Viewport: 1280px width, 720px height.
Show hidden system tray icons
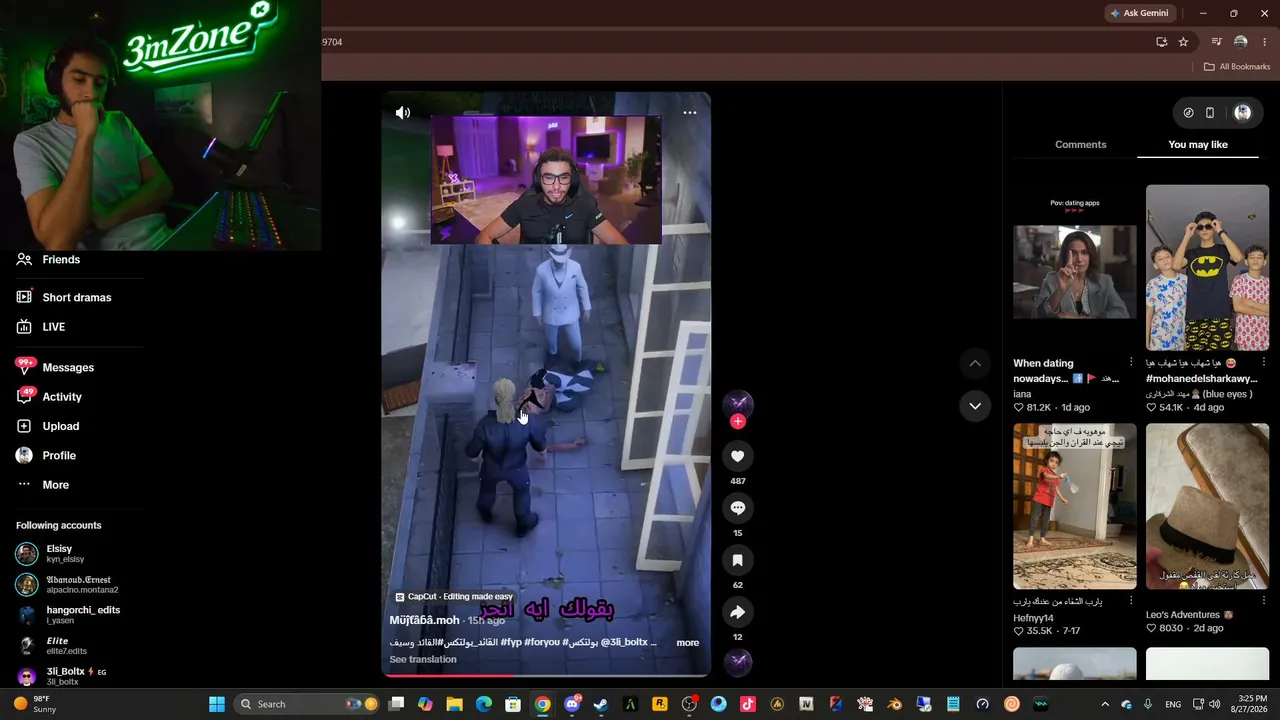[x=1105, y=704]
